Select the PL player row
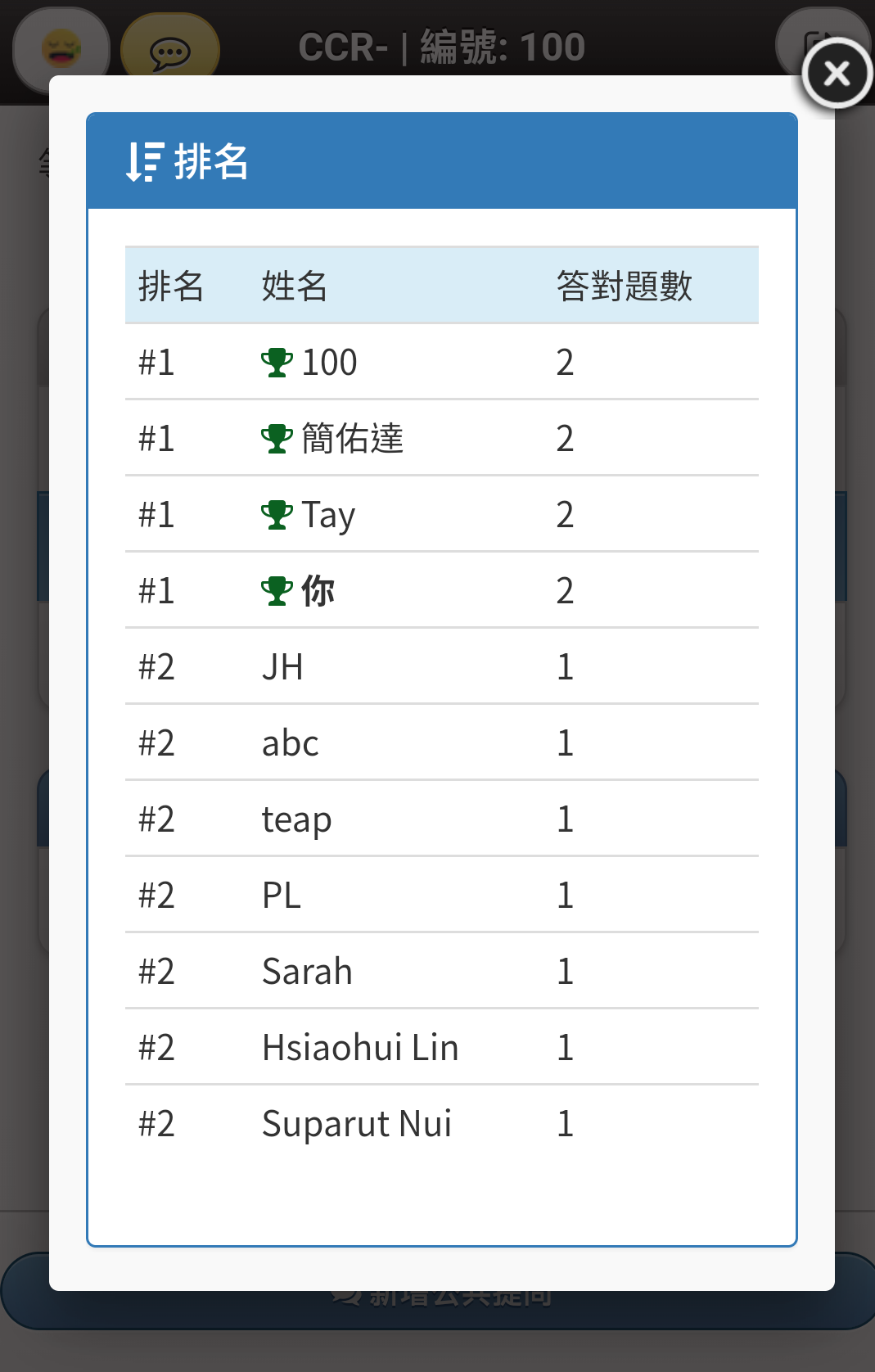This screenshot has height=1372, width=875. pyautogui.click(x=442, y=895)
